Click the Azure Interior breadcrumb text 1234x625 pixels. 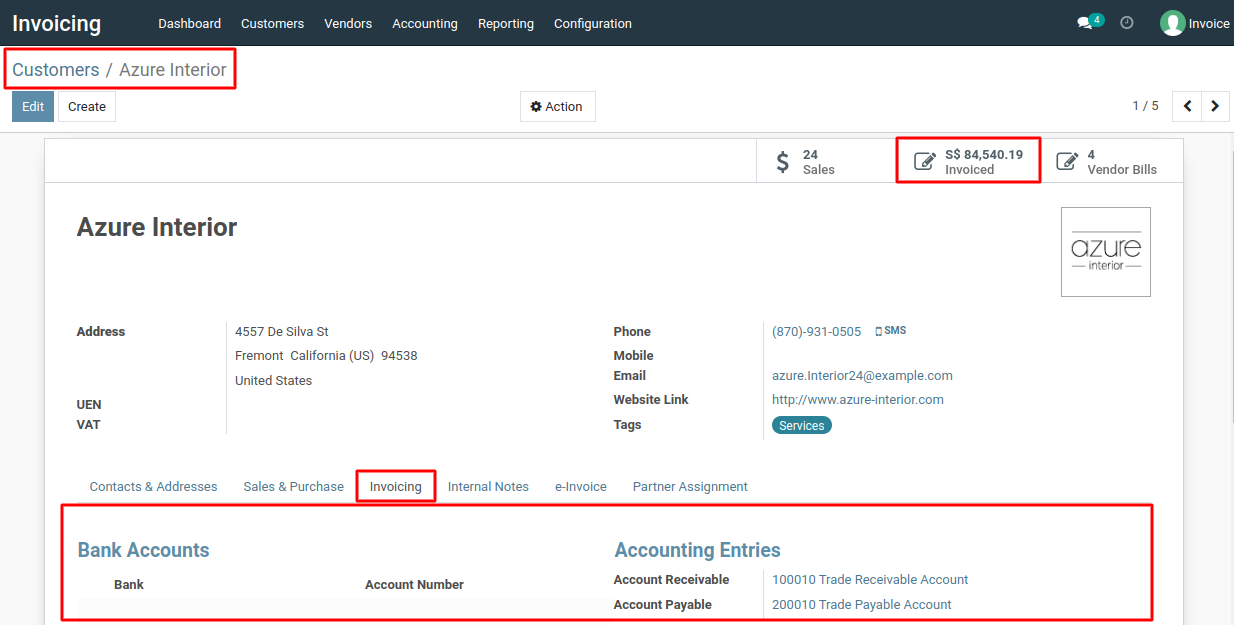[173, 70]
